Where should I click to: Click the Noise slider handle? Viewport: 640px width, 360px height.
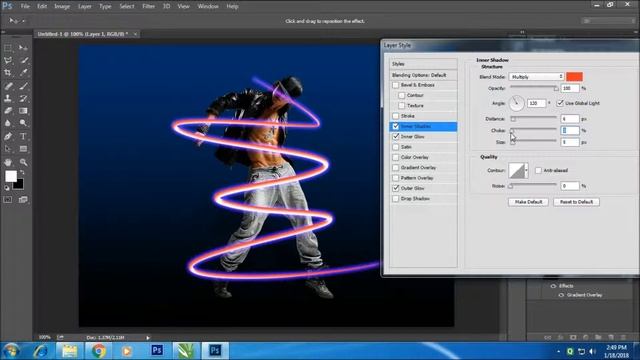(510, 187)
